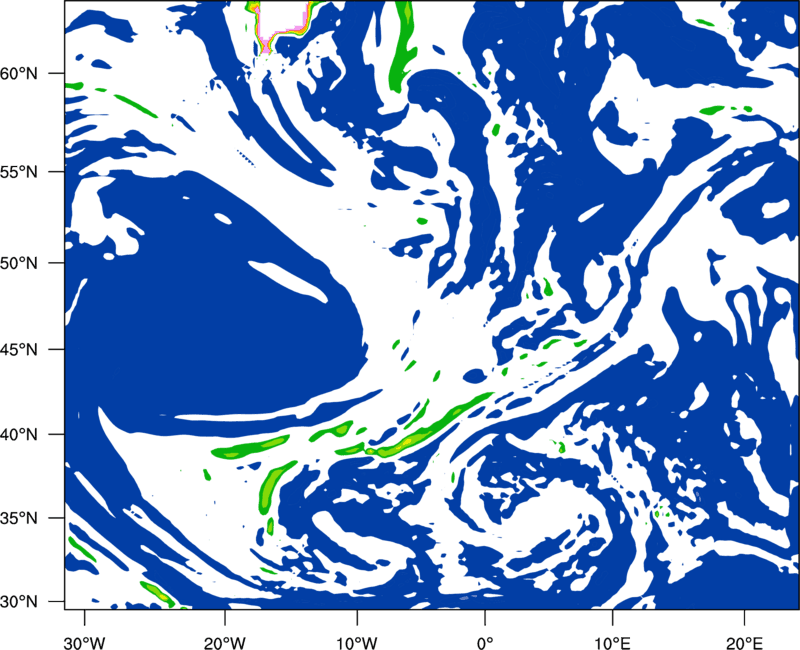Screen dimensions: 800x650
Task: Select the 30°W longitude label
Action: pos(84,643)
